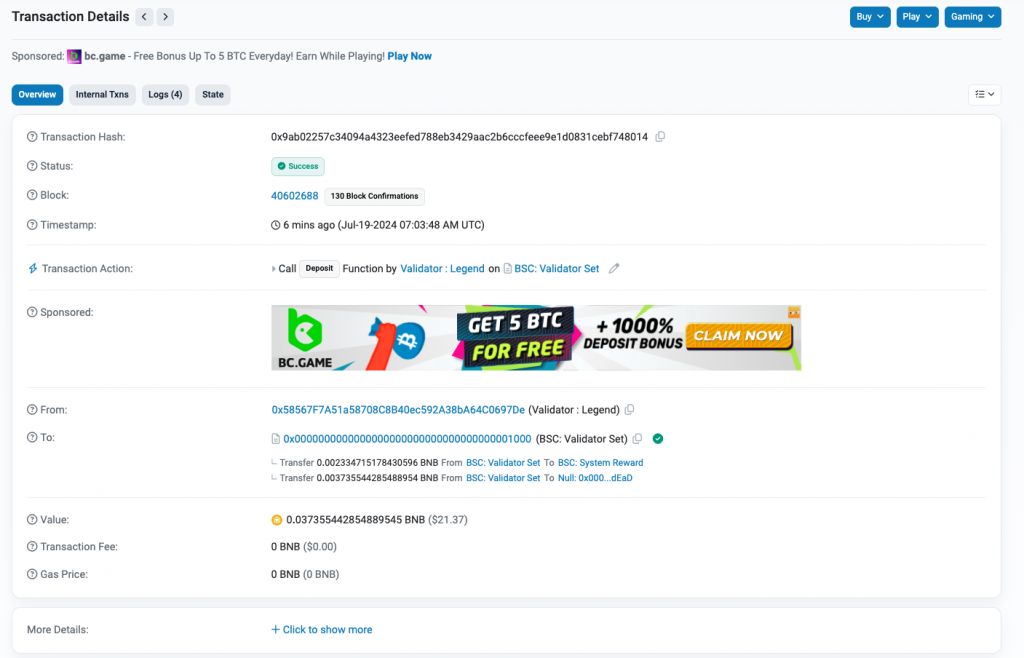Expand Click to show more details
Image resolution: width=1024 pixels, height=658 pixels.
pyautogui.click(x=322, y=630)
